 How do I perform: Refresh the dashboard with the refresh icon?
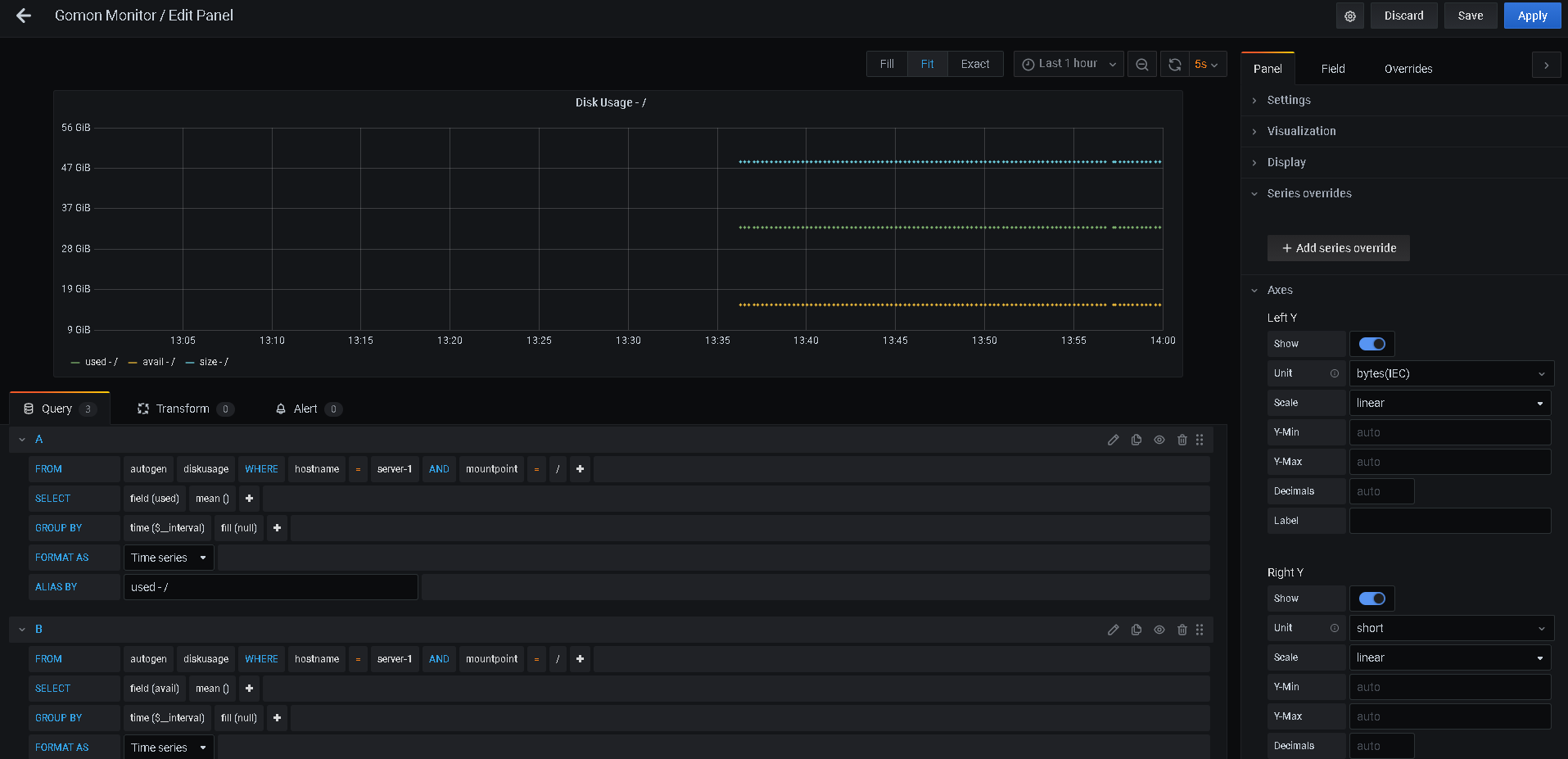(x=1174, y=64)
